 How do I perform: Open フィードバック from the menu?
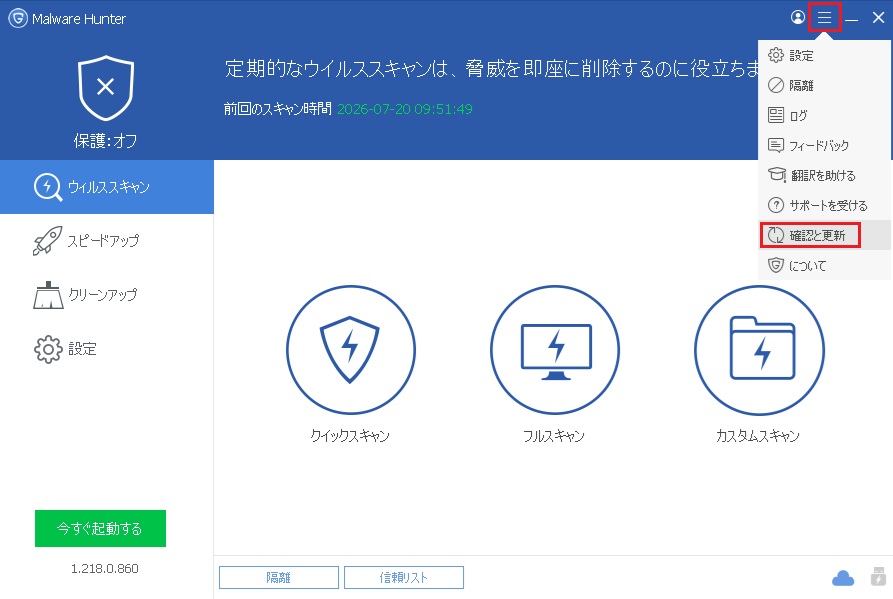(825, 145)
